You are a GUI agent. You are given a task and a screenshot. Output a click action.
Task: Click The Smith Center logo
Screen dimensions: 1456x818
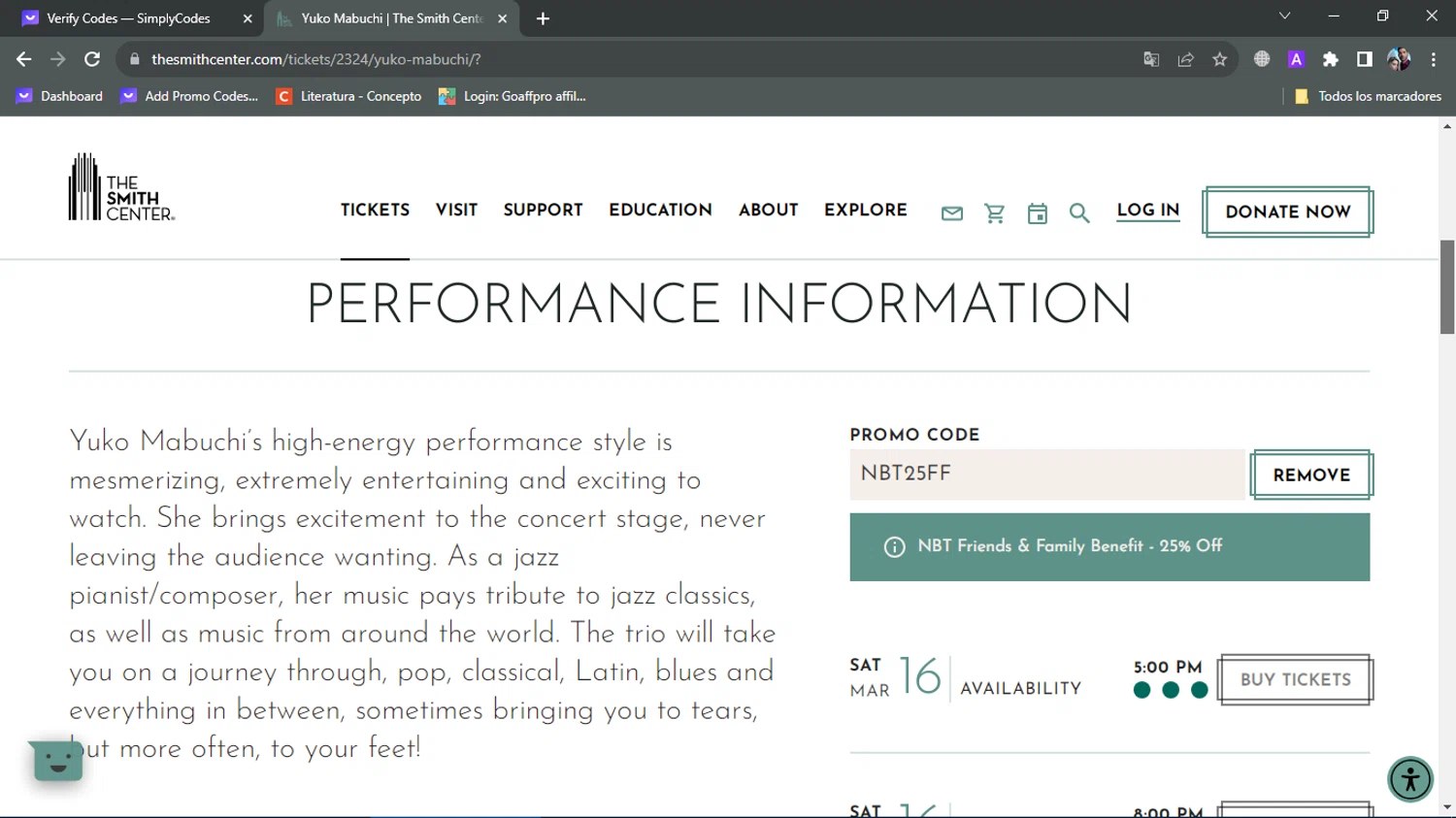pos(121,187)
